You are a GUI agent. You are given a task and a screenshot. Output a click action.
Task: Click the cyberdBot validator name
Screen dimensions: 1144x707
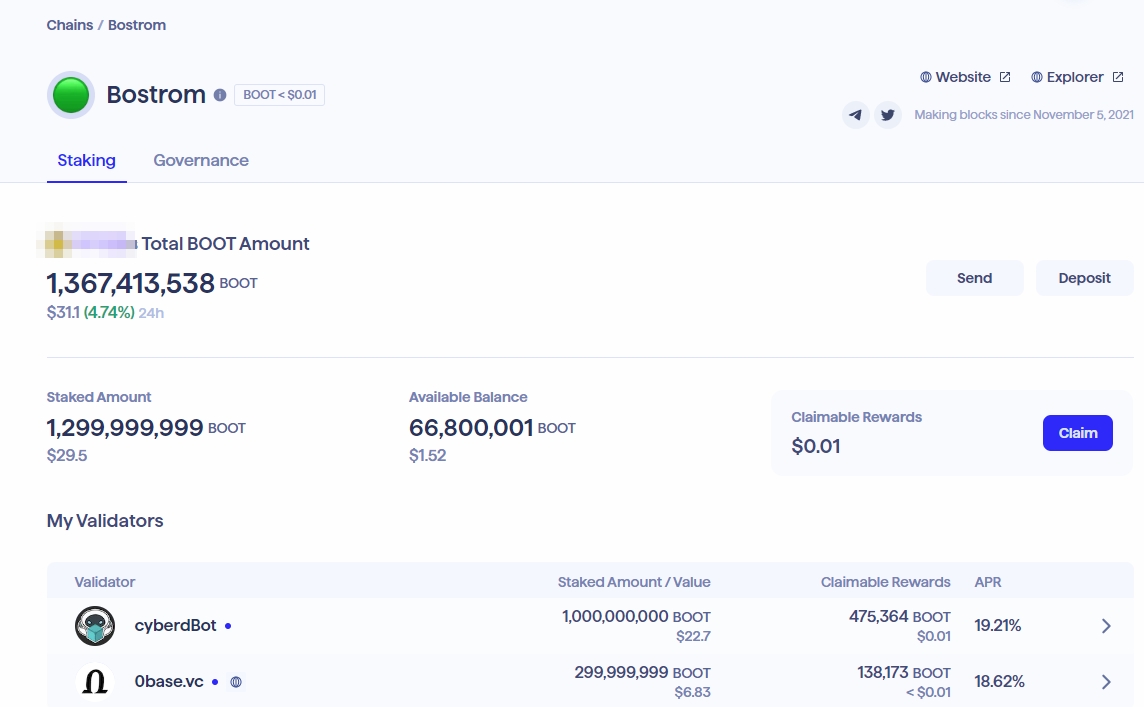(x=175, y=626)
